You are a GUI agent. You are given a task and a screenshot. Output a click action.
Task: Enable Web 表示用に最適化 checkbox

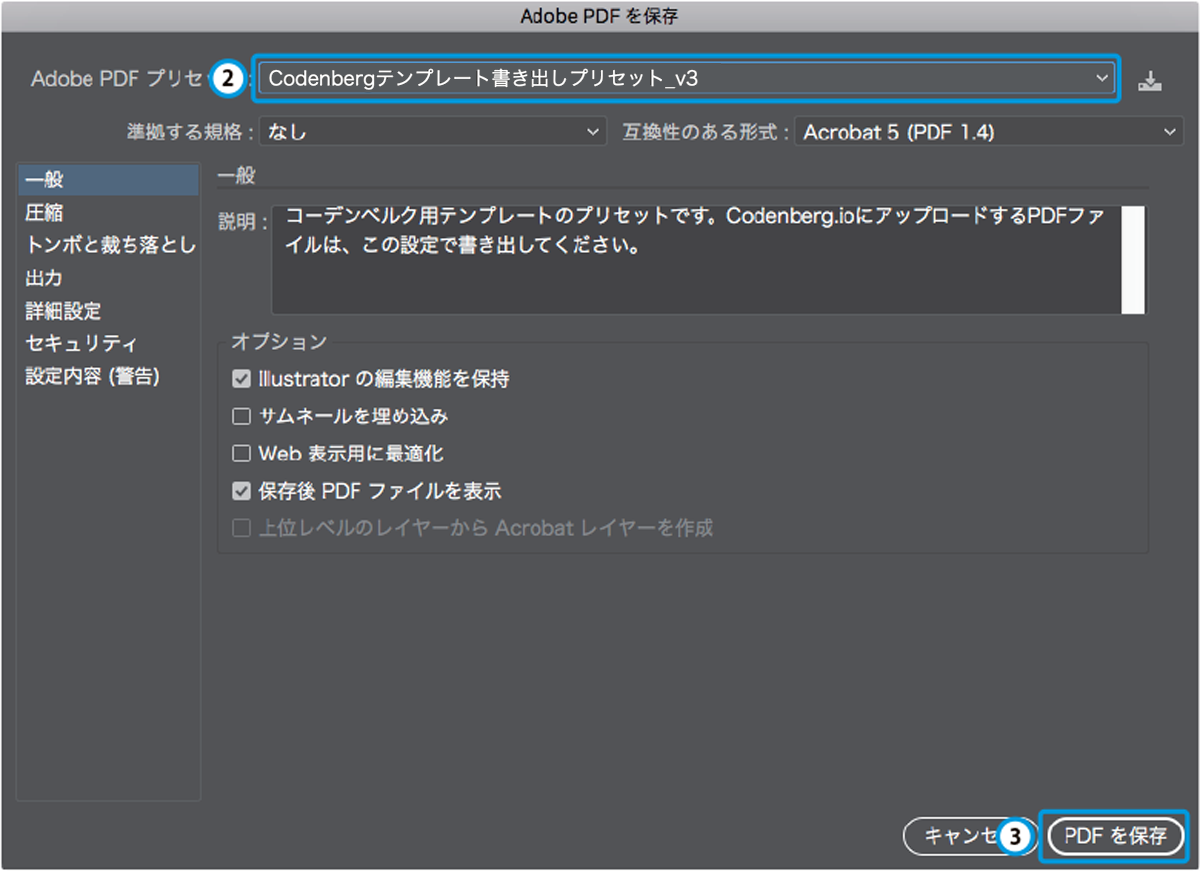pos(241,454)
